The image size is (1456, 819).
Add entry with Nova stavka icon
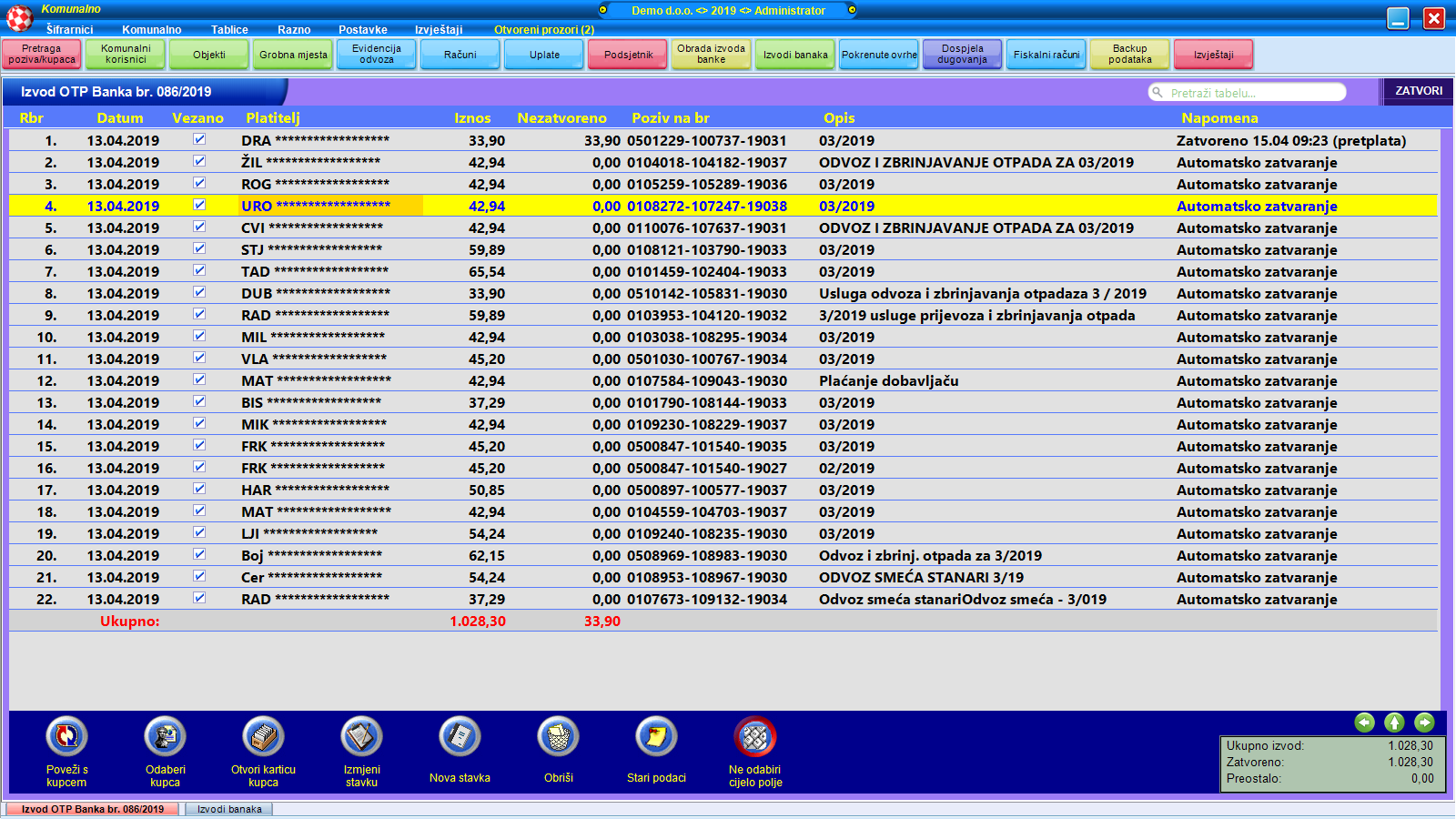click(x=460, y=737)
